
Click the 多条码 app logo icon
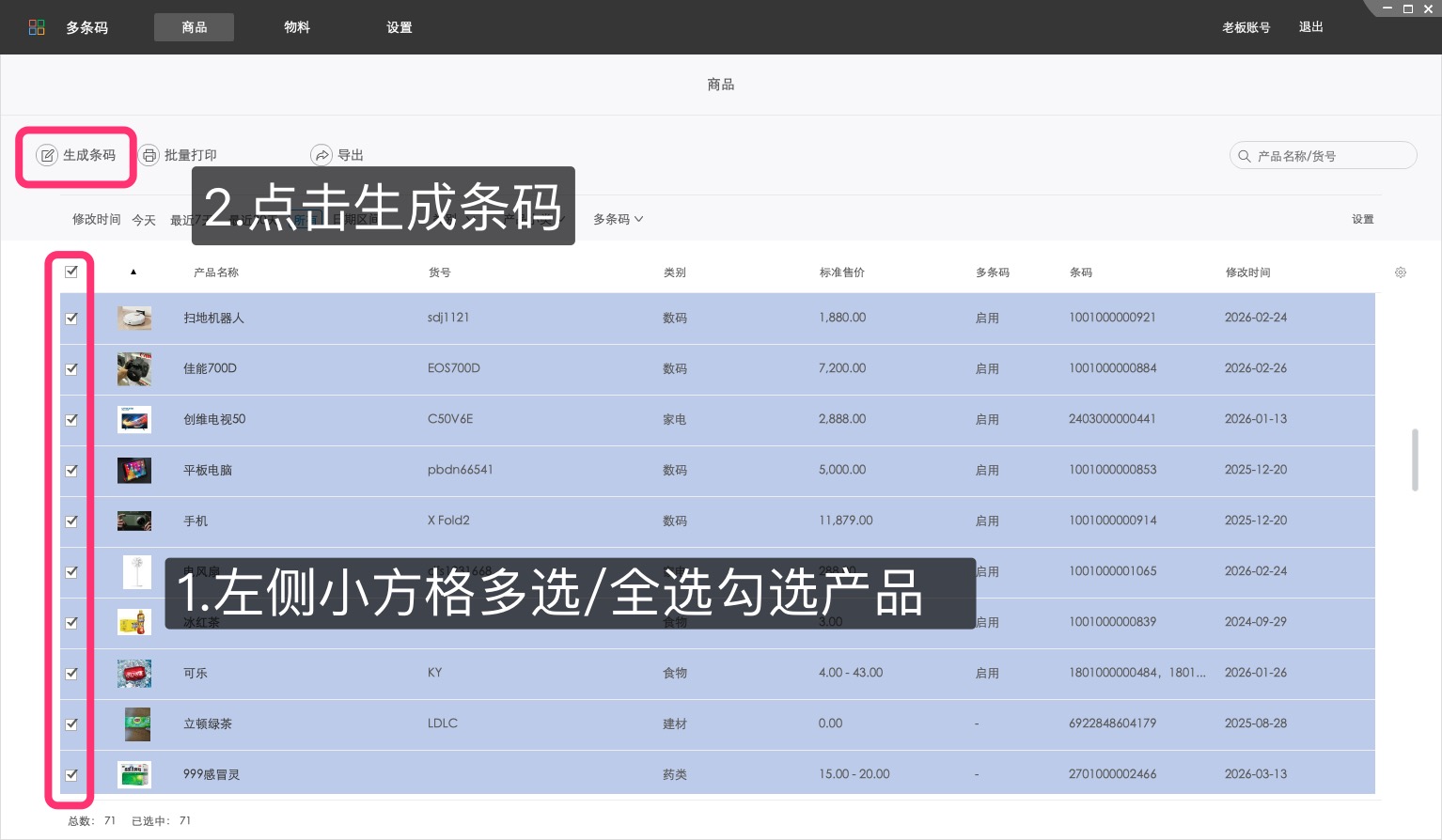pos(37,26)
